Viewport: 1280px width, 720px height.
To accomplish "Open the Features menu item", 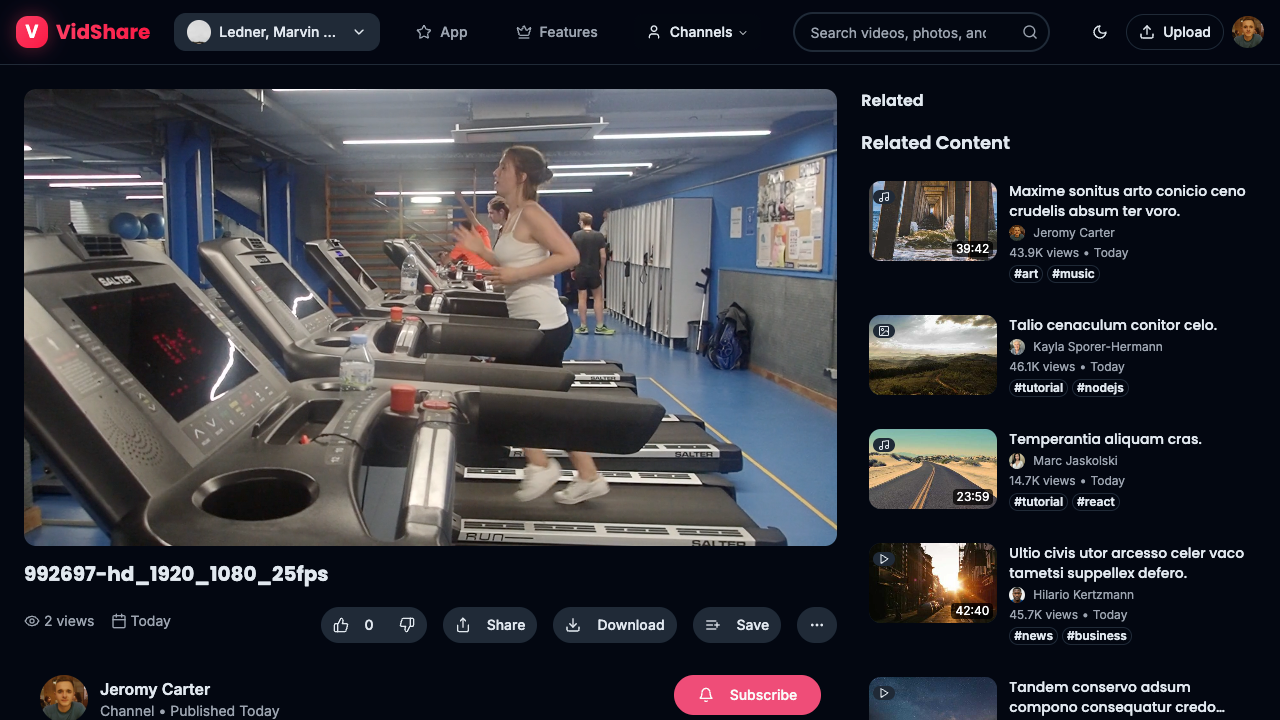I will pyautogui.click(x=557, y=32).
